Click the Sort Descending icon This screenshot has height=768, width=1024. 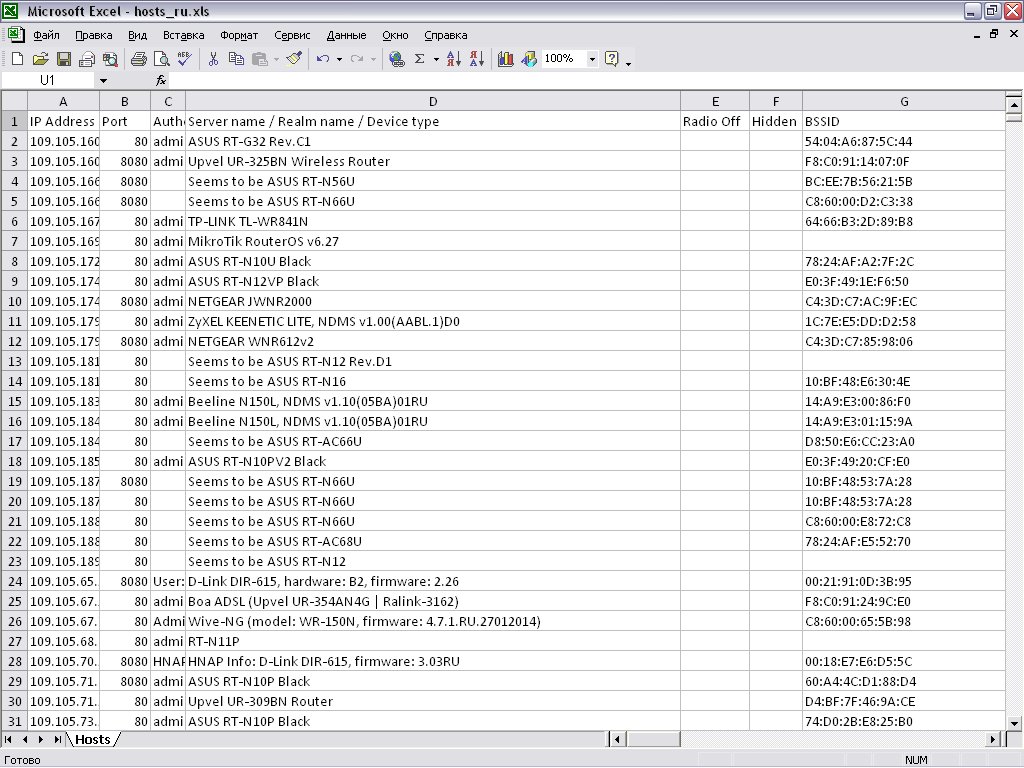pyautogui.click(x=477, y=59)
